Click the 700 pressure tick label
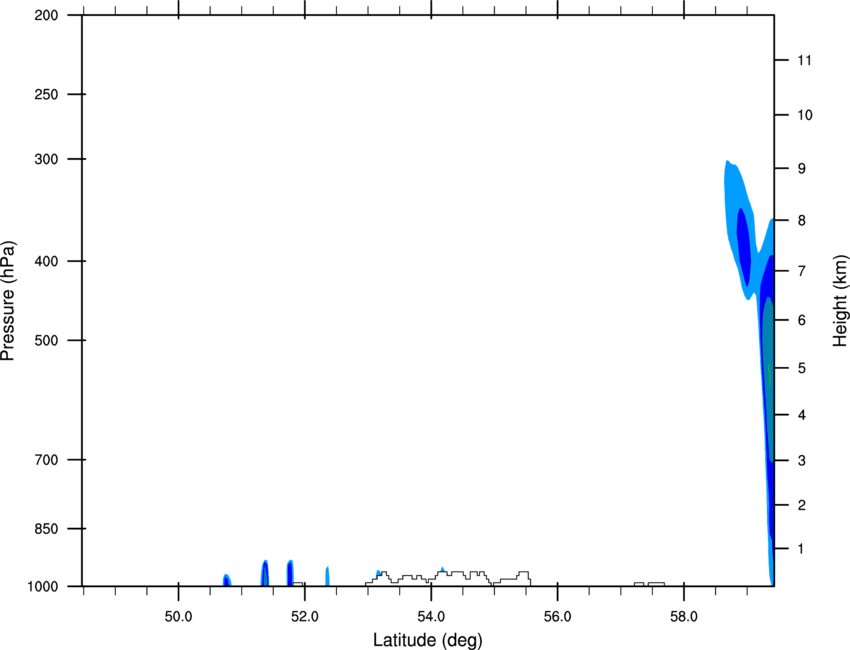 pyautogui.click(x=46, y=460)
